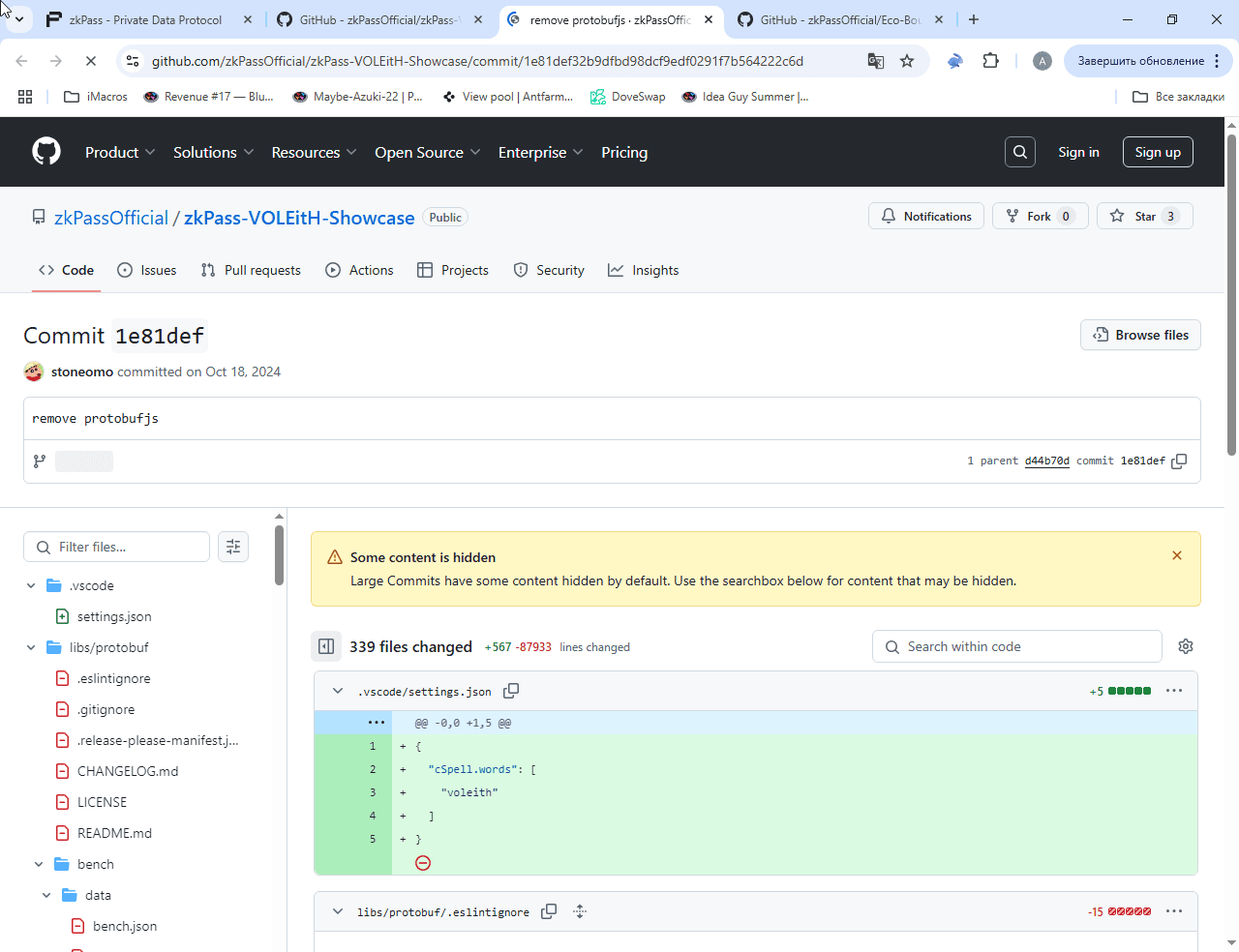
Task: Open more options for .vscode/settings.json diff
Action: (x=1174, y=691)
